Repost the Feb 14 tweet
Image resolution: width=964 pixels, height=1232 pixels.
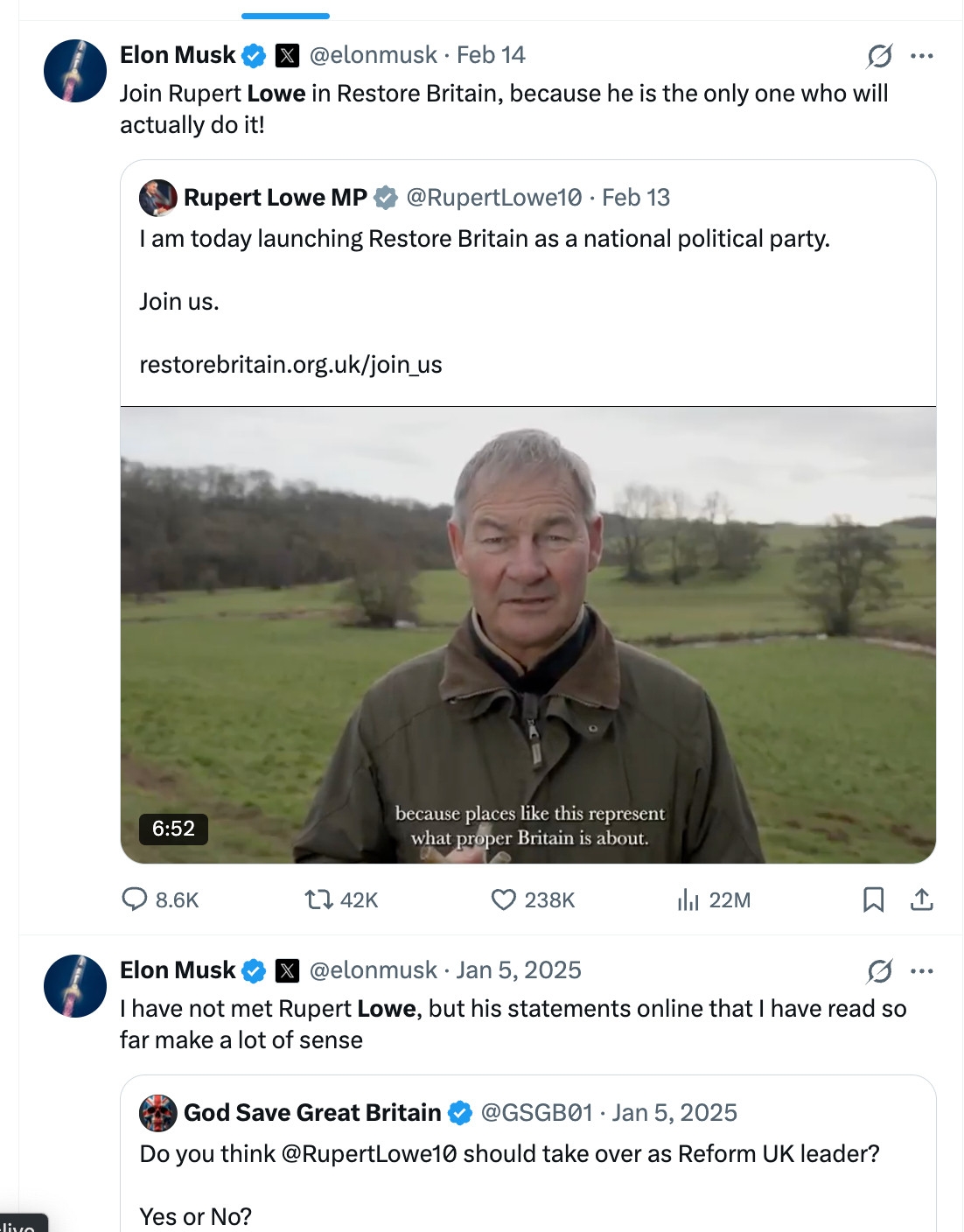coord(318,899)
